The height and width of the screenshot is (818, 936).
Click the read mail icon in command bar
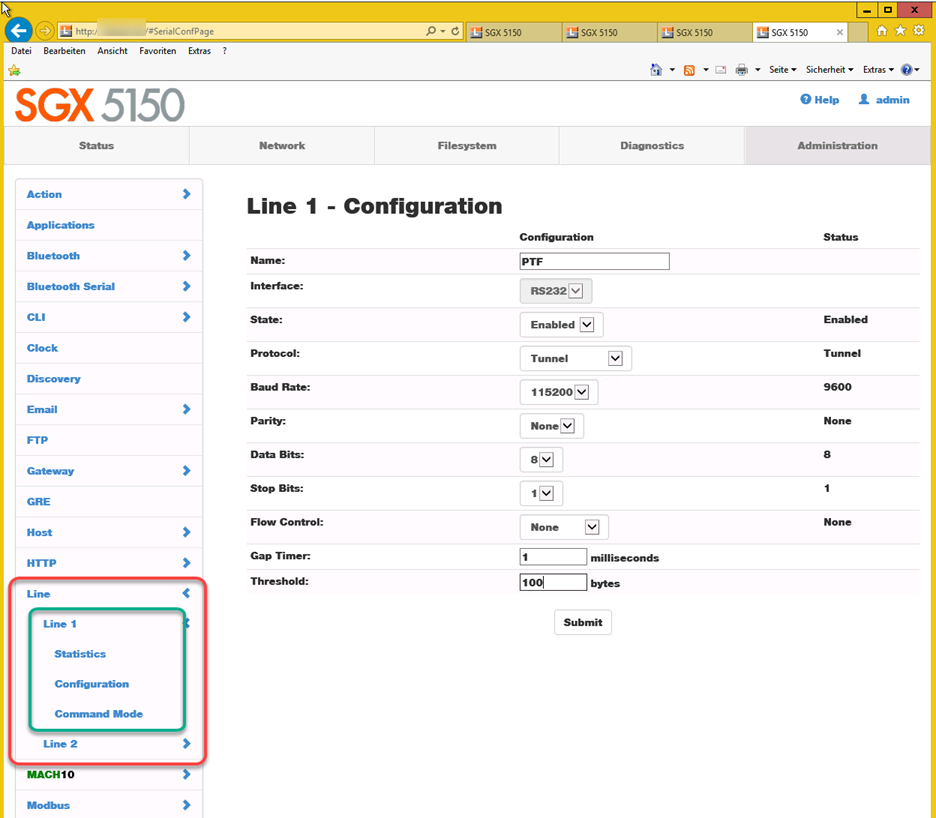coord(721,70)
